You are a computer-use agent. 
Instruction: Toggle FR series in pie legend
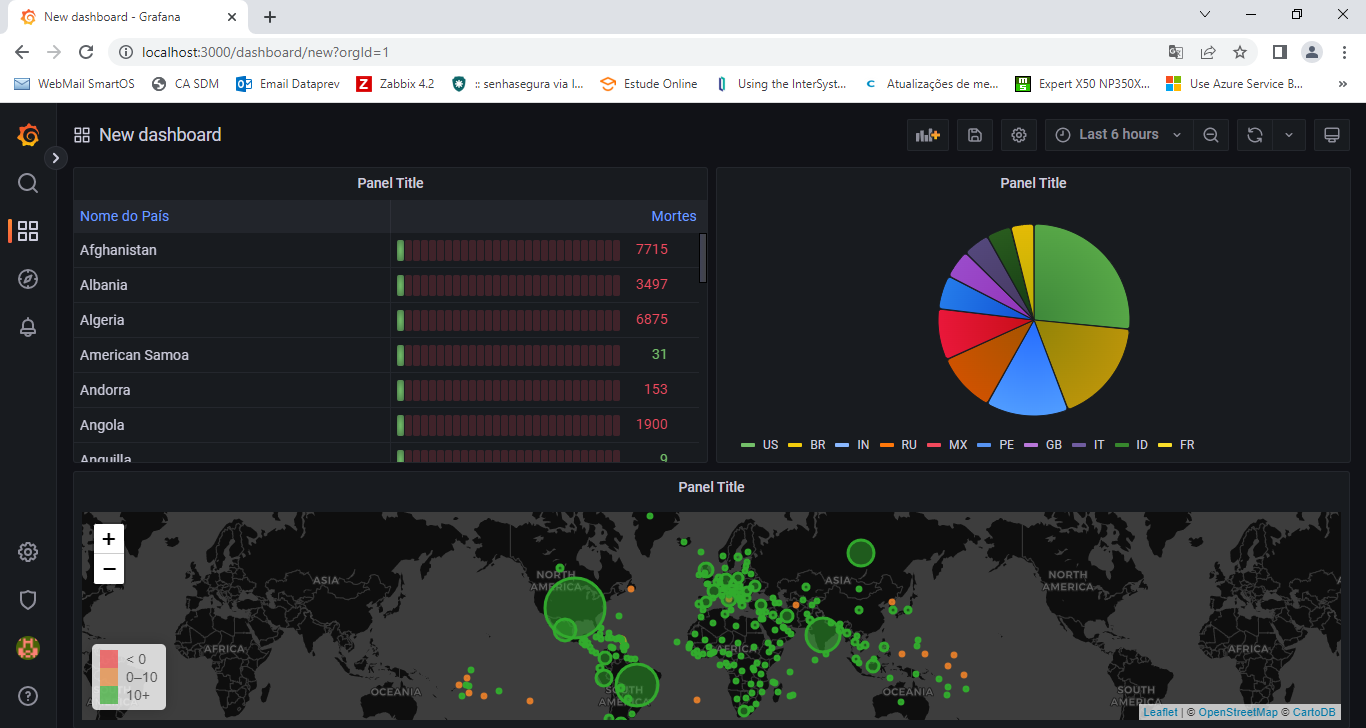[1186, 445]
